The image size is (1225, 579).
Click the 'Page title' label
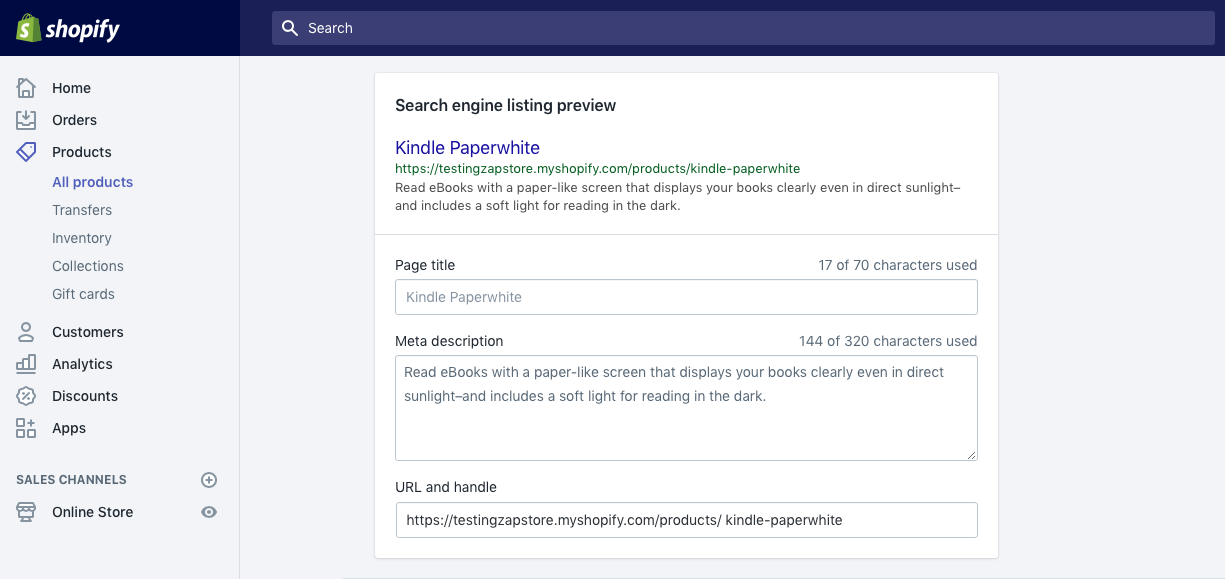pos(425,265)
